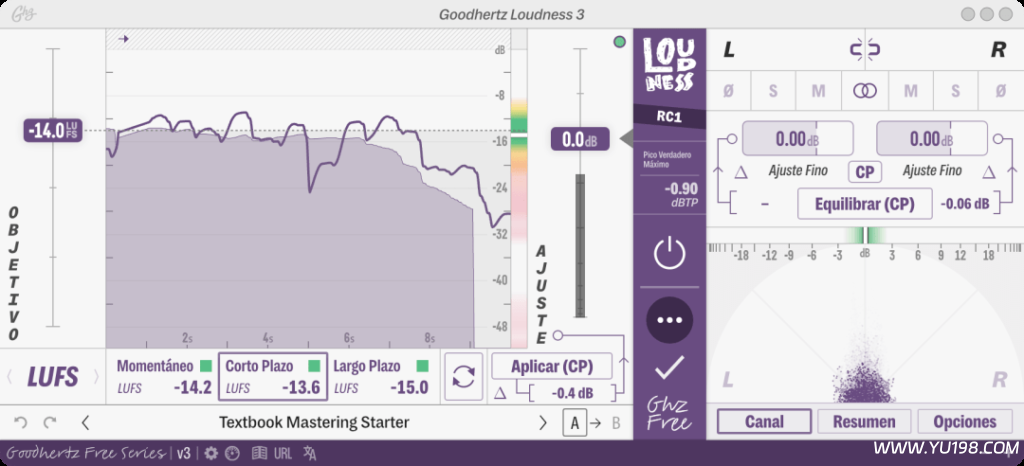
Task: Switch to the Opciones tab
Action: pyautogui.click(x=965, y=422)
